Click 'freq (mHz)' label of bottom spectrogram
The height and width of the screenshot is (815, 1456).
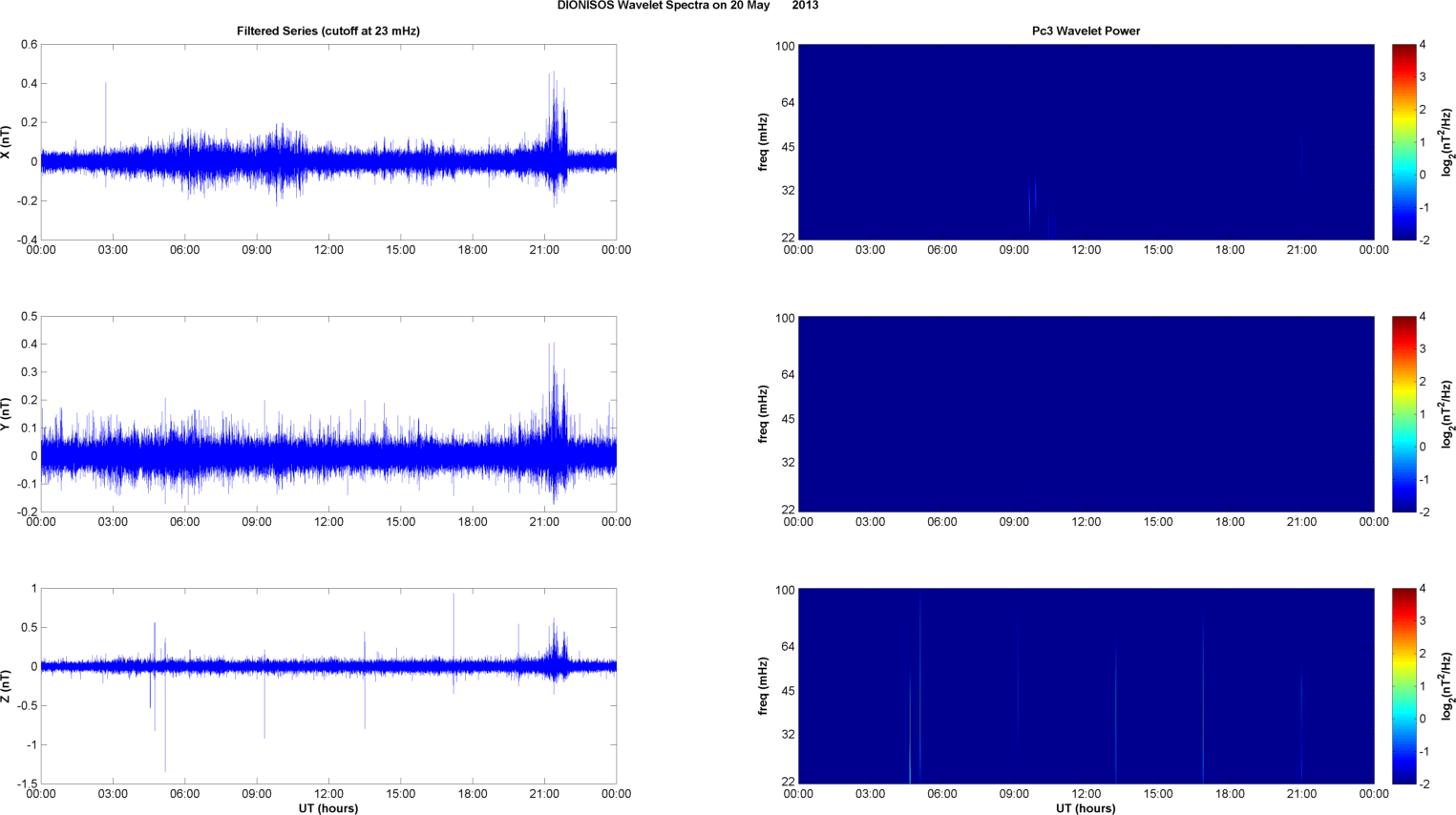(763, 686)
